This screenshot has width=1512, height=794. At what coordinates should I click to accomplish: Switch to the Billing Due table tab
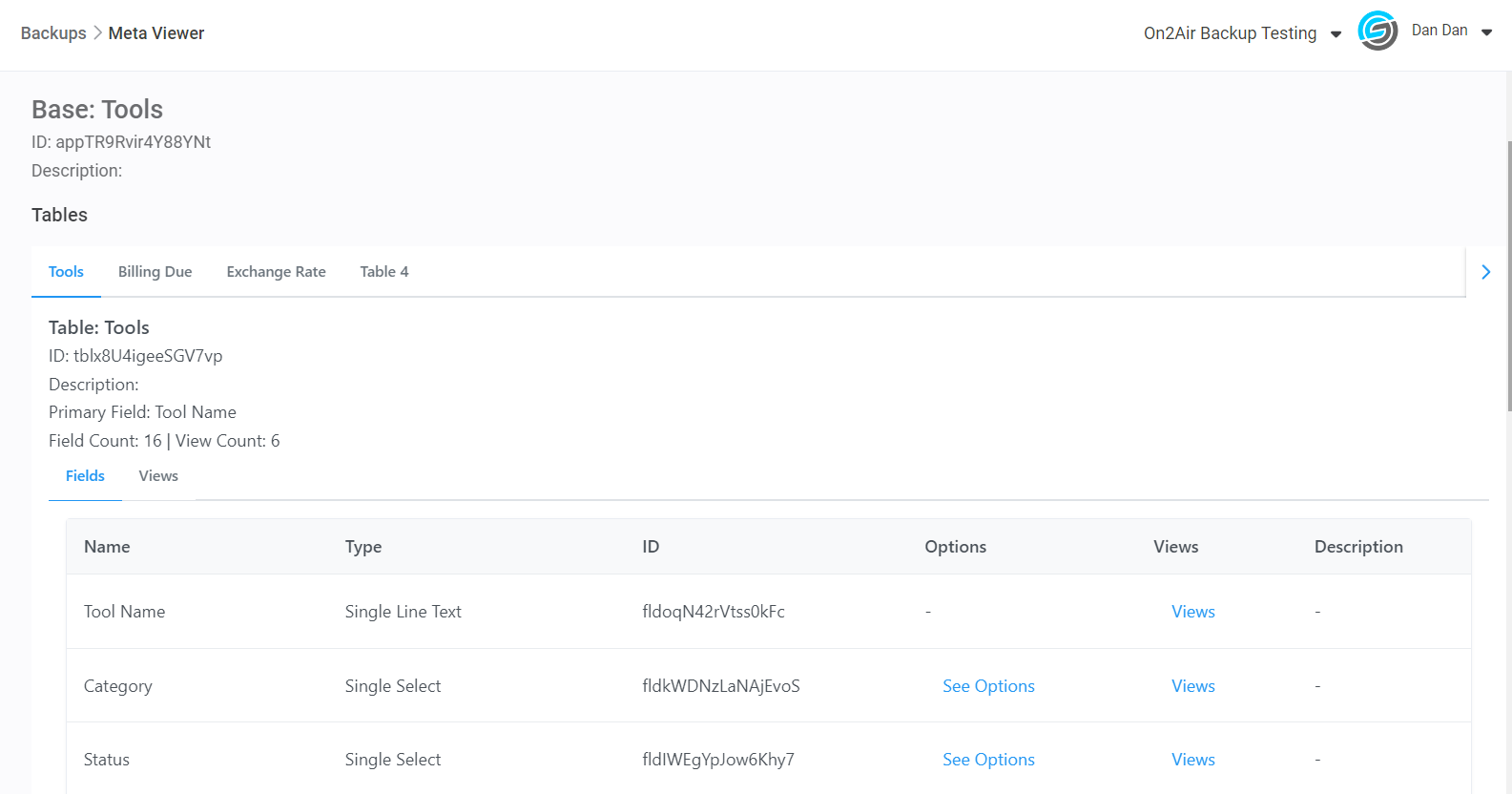click(x=155, y=272)
